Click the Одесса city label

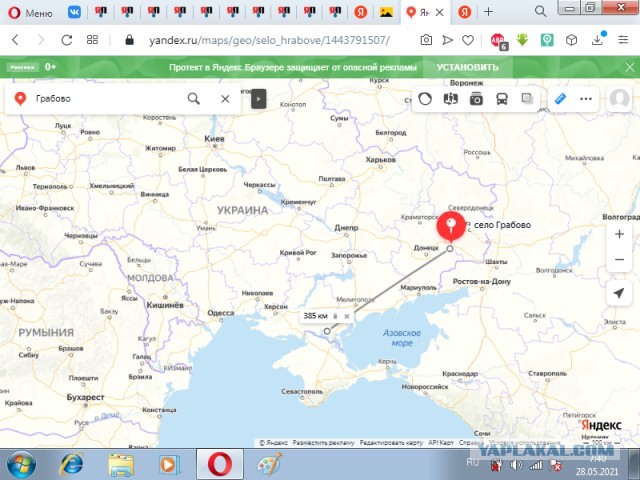pos(221,313)
